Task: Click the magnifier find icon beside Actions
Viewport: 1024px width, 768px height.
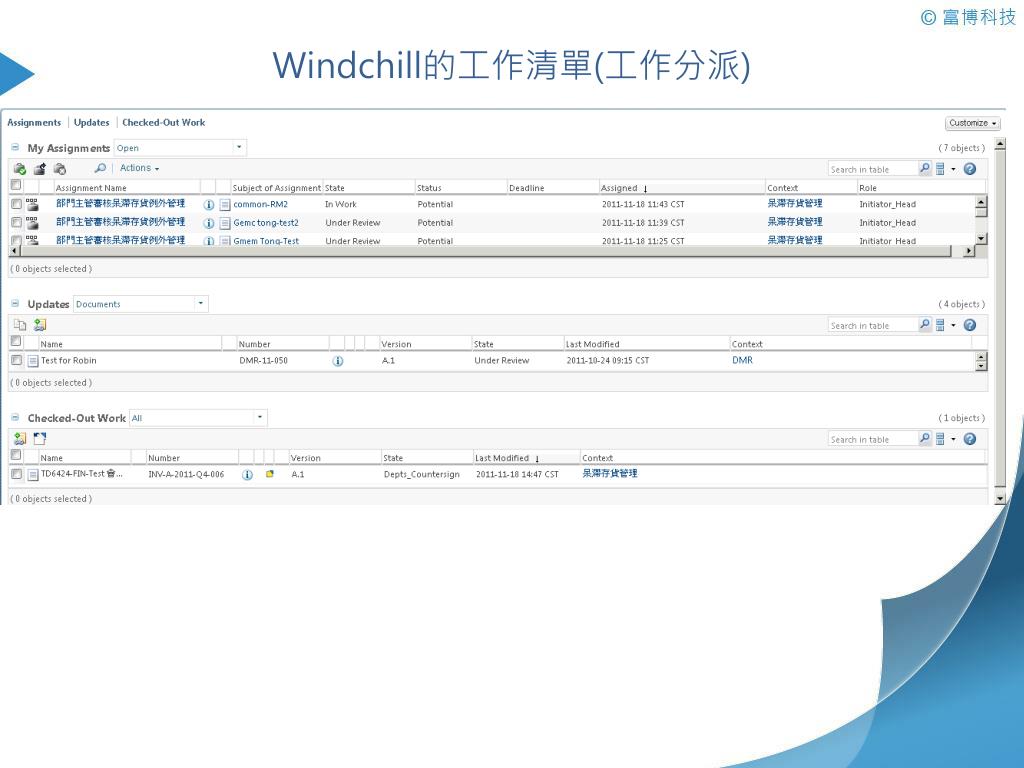Action: point(100,168)
